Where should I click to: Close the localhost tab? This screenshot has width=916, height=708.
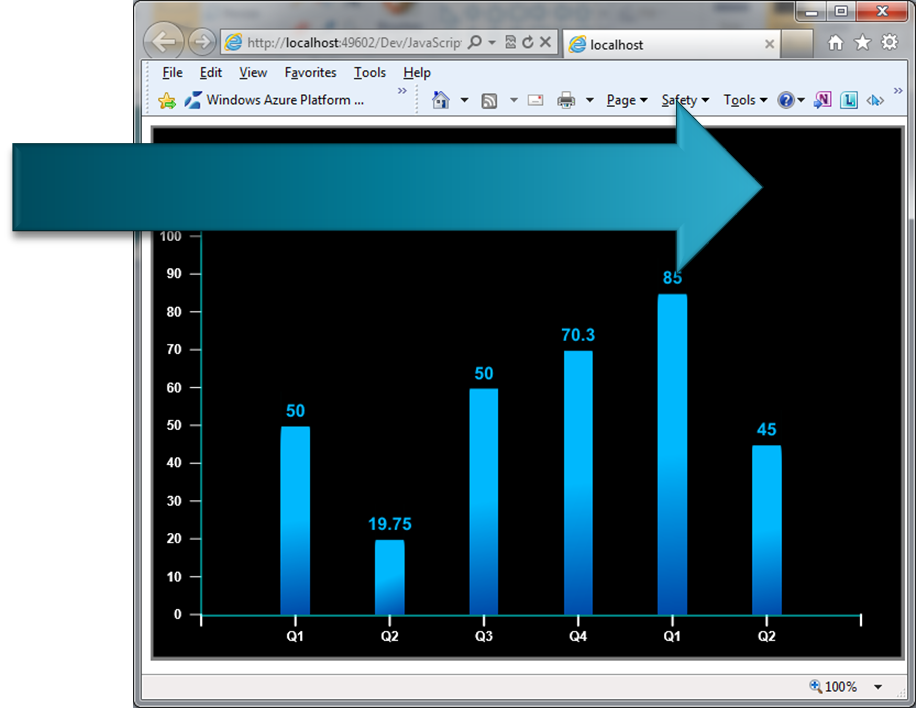click(769, 44)
